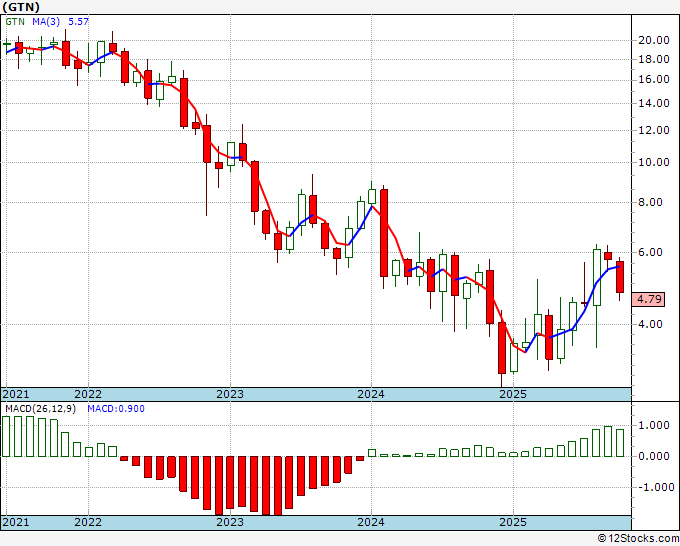Click 2025 on the MACD timeline
This screenshot has width=680, height=546.
pos(513,522)
